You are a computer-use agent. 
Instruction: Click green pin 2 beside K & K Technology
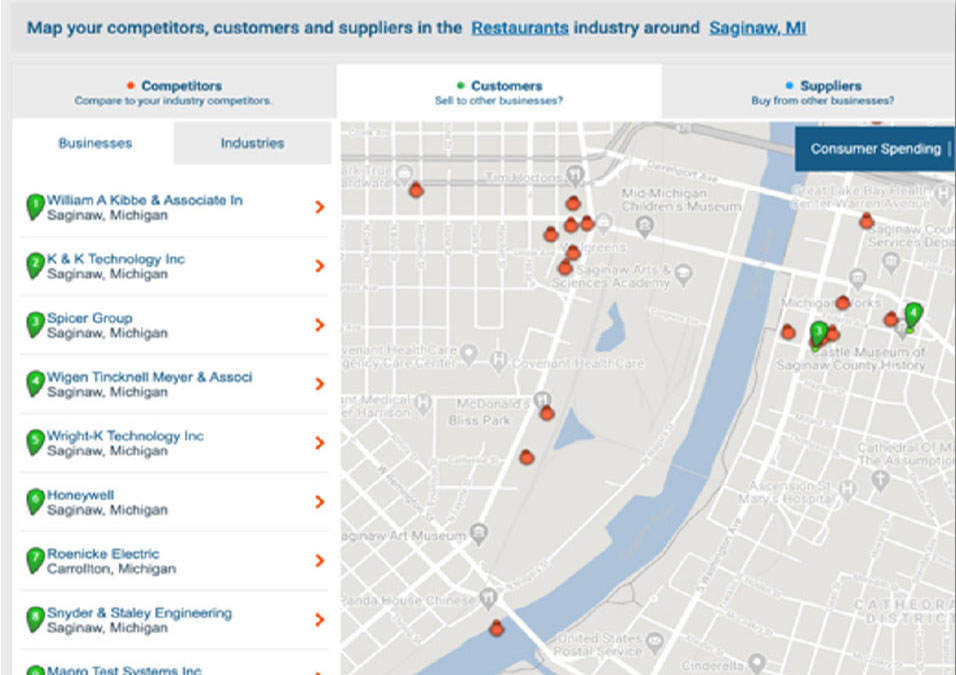coord(35,266)
